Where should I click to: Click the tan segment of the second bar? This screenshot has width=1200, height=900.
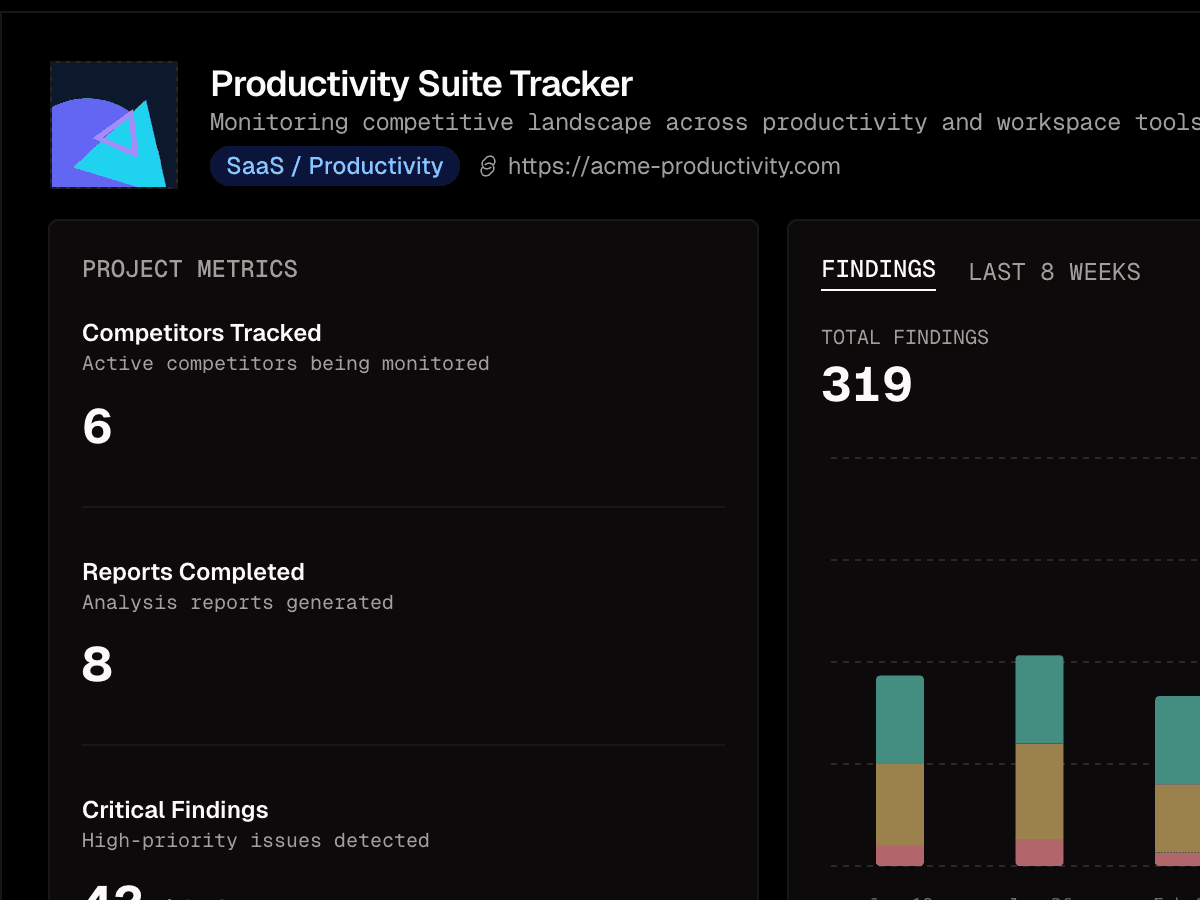coord(1039,791)
